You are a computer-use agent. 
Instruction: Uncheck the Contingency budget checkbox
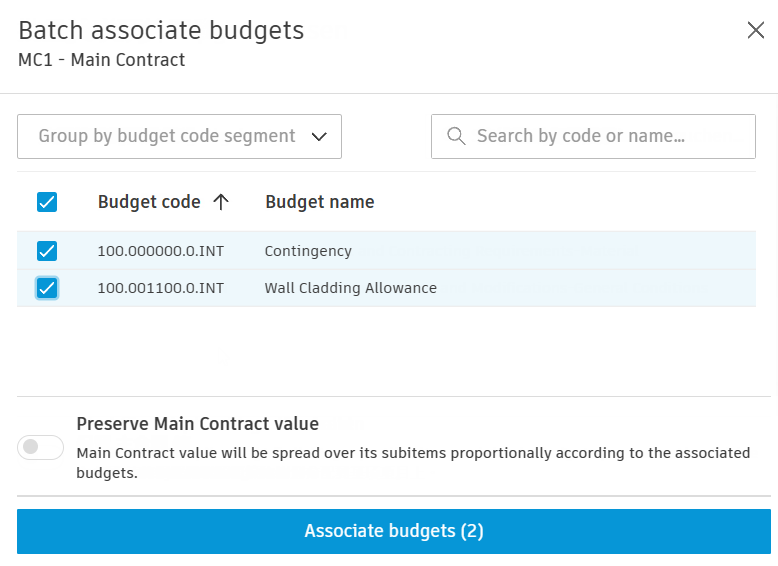pos(47,251)
